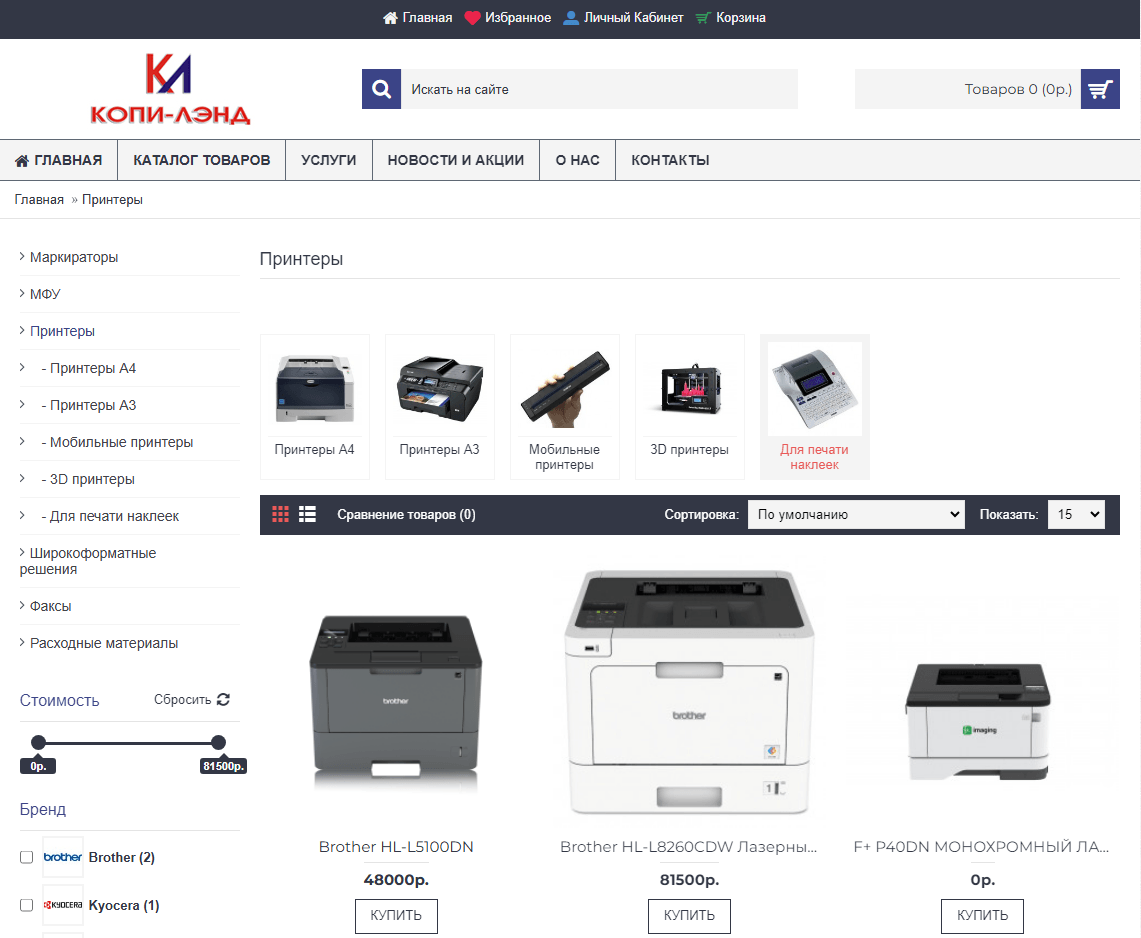Select Для печати наклеек in sidebar

[x=109, y=517]
